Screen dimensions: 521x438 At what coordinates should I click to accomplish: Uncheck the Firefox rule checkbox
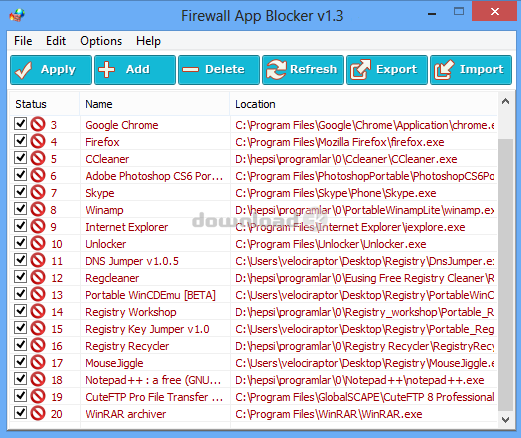20,141
